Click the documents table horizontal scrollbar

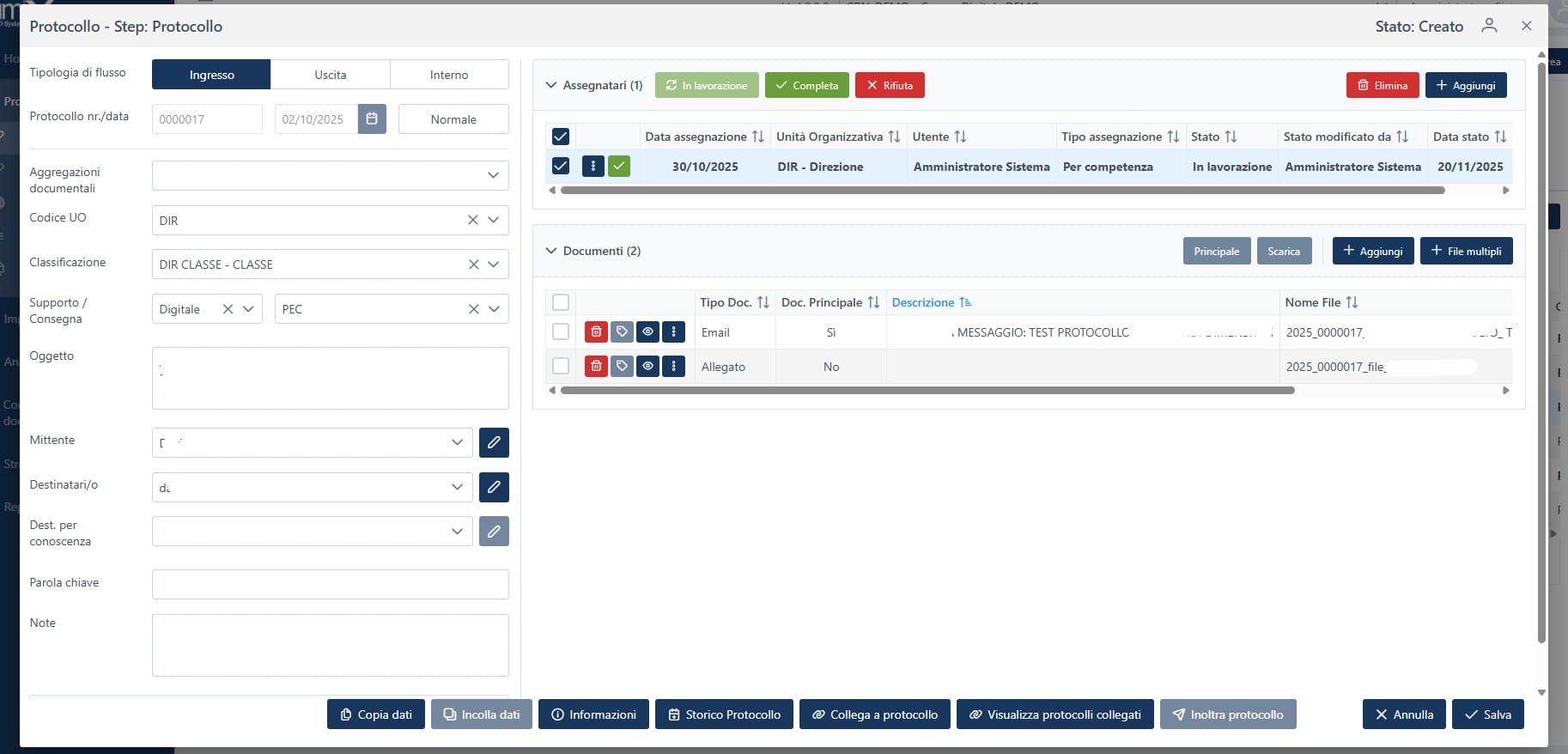[x=927, y=391]
